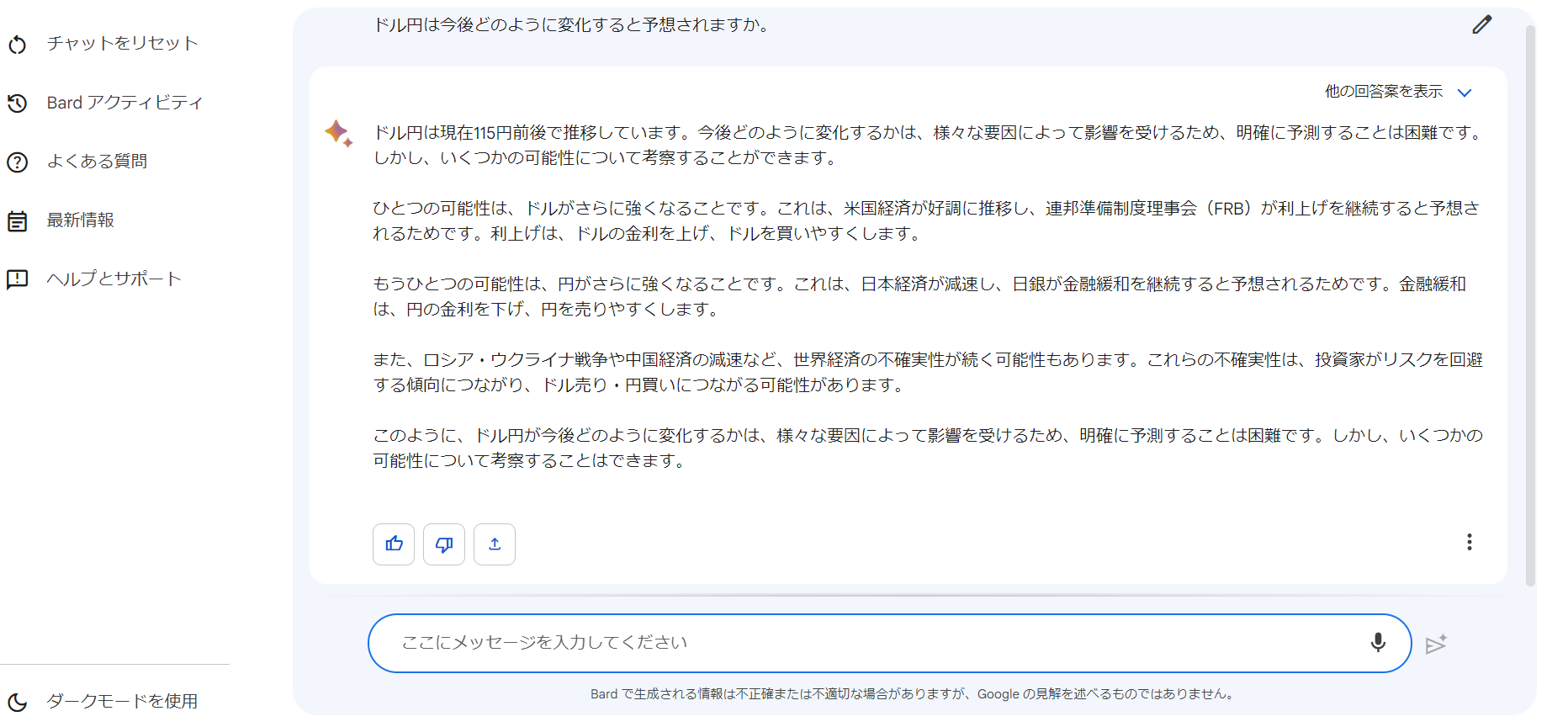
Task: Open よくある質問 page
Action: click(97, 161)
